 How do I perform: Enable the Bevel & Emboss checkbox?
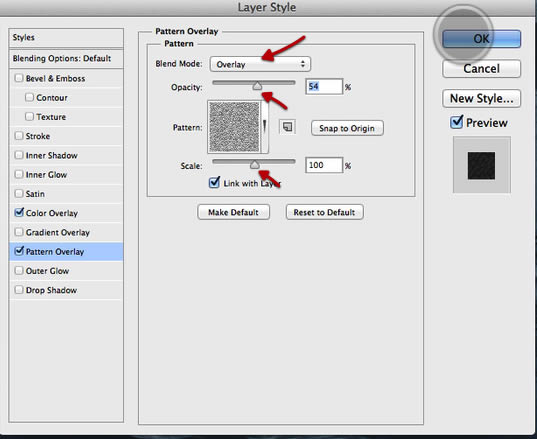click(x=19, y=78)
